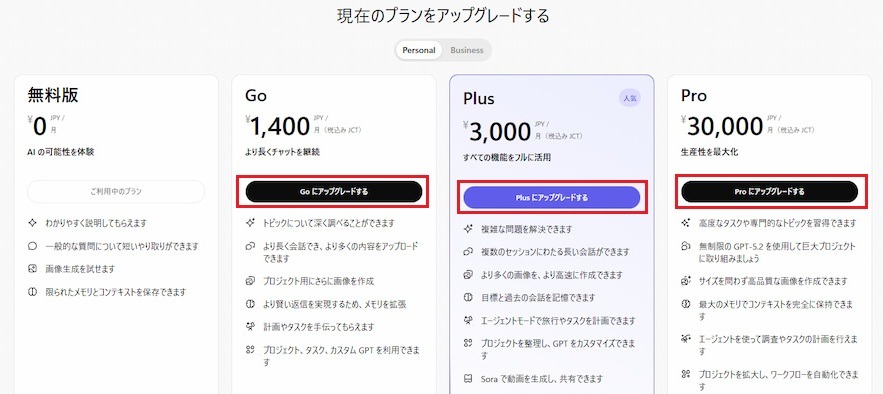Click Plus にアップグレードする button

(552, 198)
